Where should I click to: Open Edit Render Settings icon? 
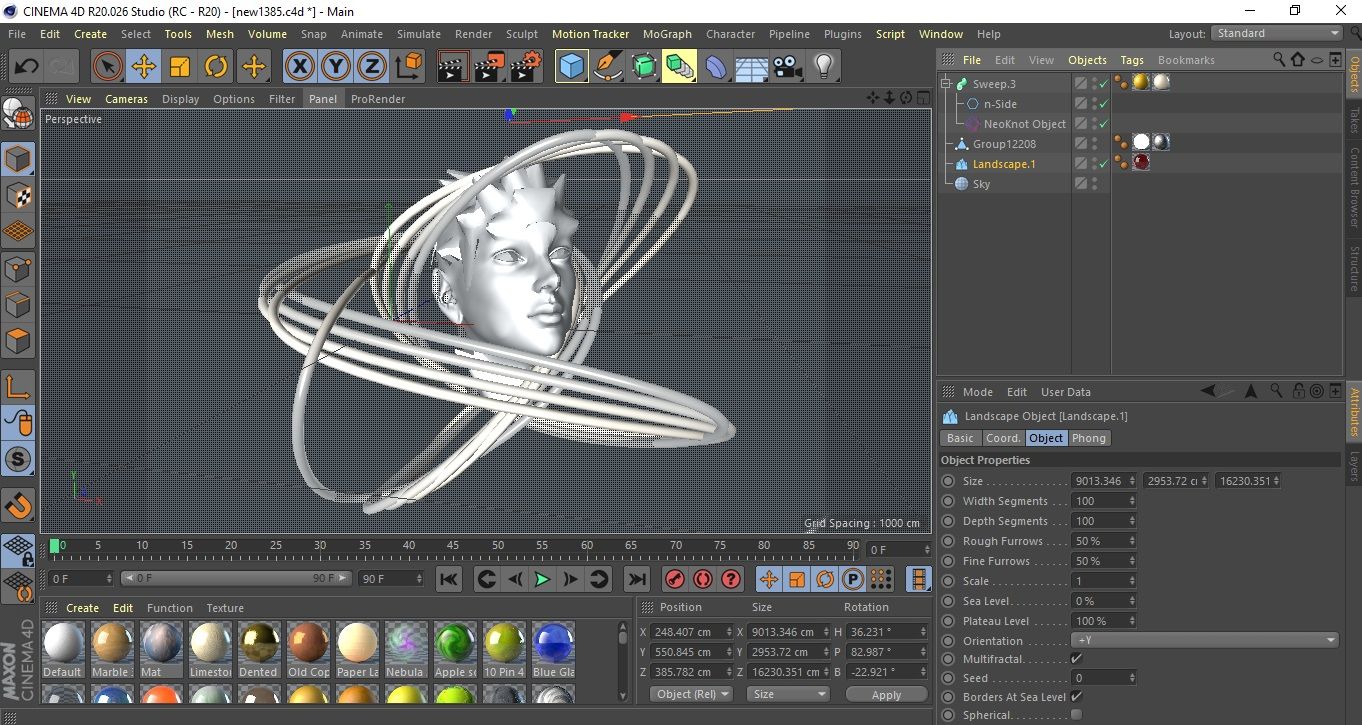click(525, 67)
